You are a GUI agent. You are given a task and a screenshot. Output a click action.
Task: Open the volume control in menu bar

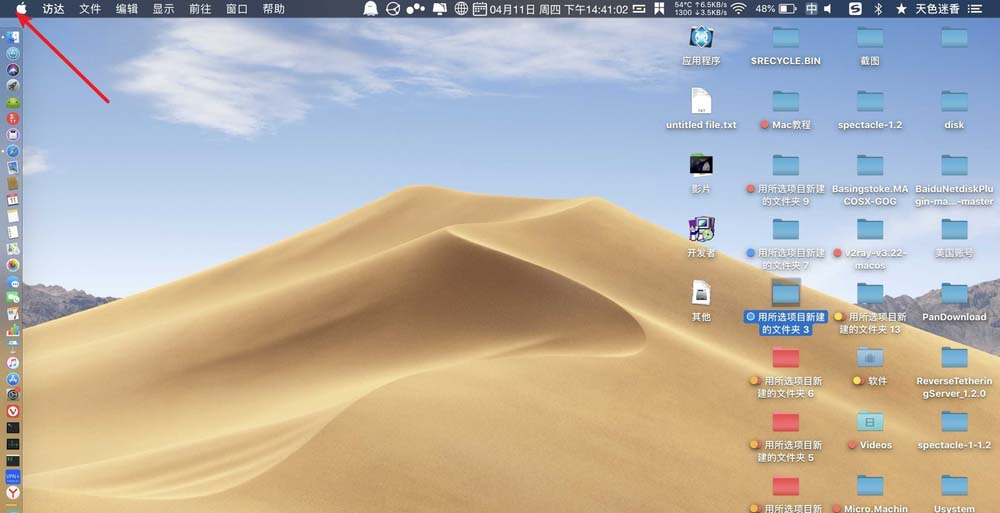828,9
